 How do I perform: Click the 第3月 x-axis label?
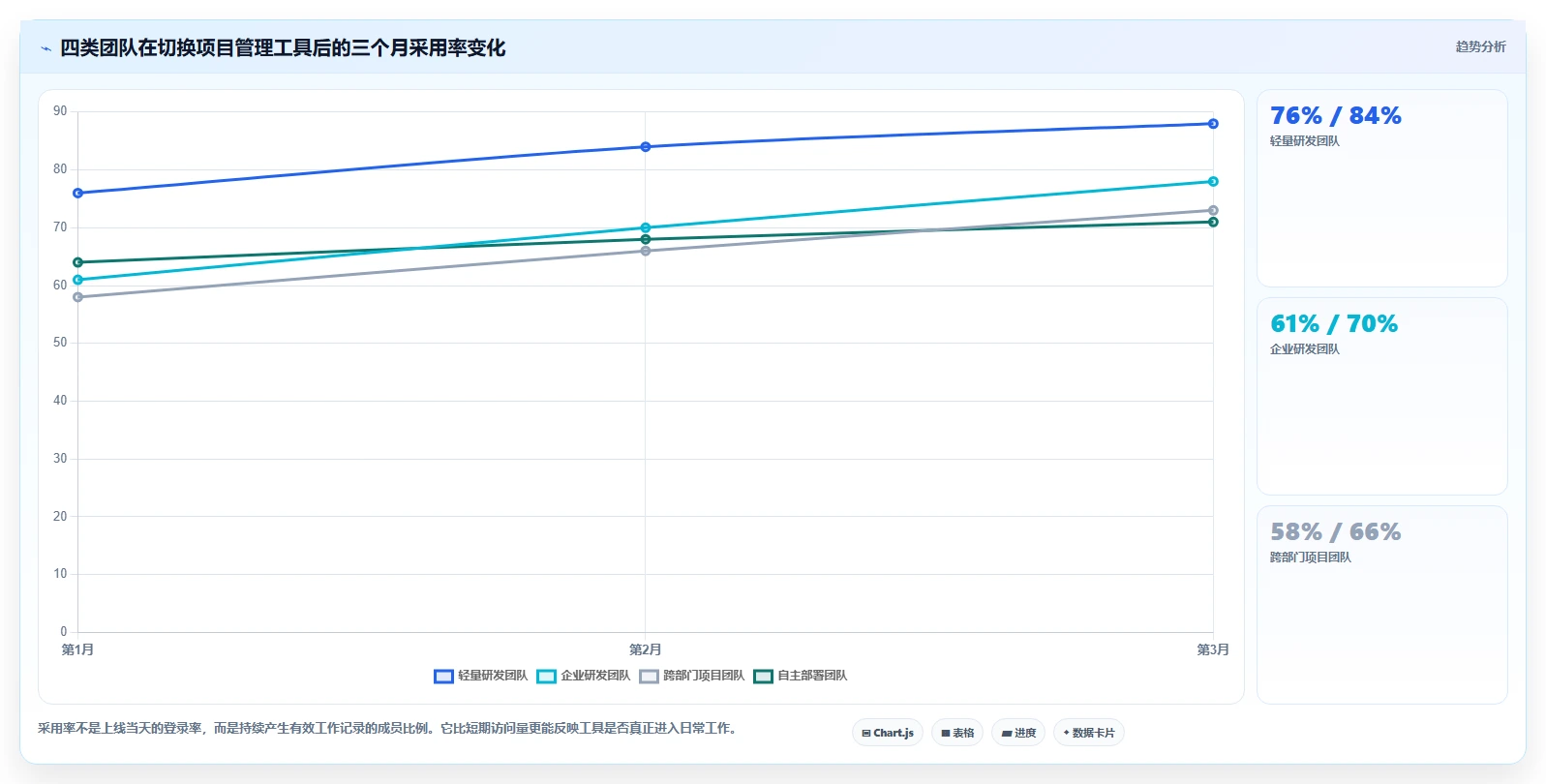(x=1213, y=649)
